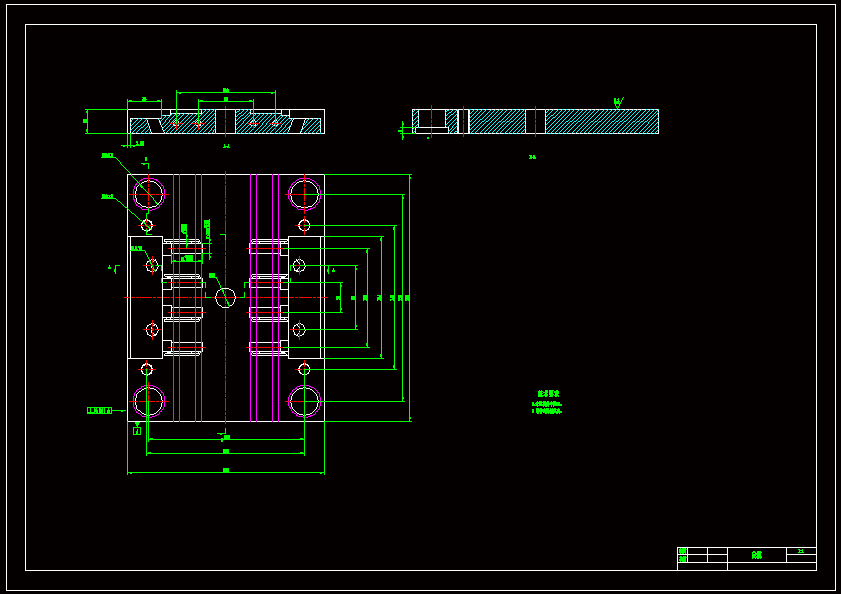Select the large hatched area of the right section view
This screenshot has height=594, width=841.
(602, 121)
